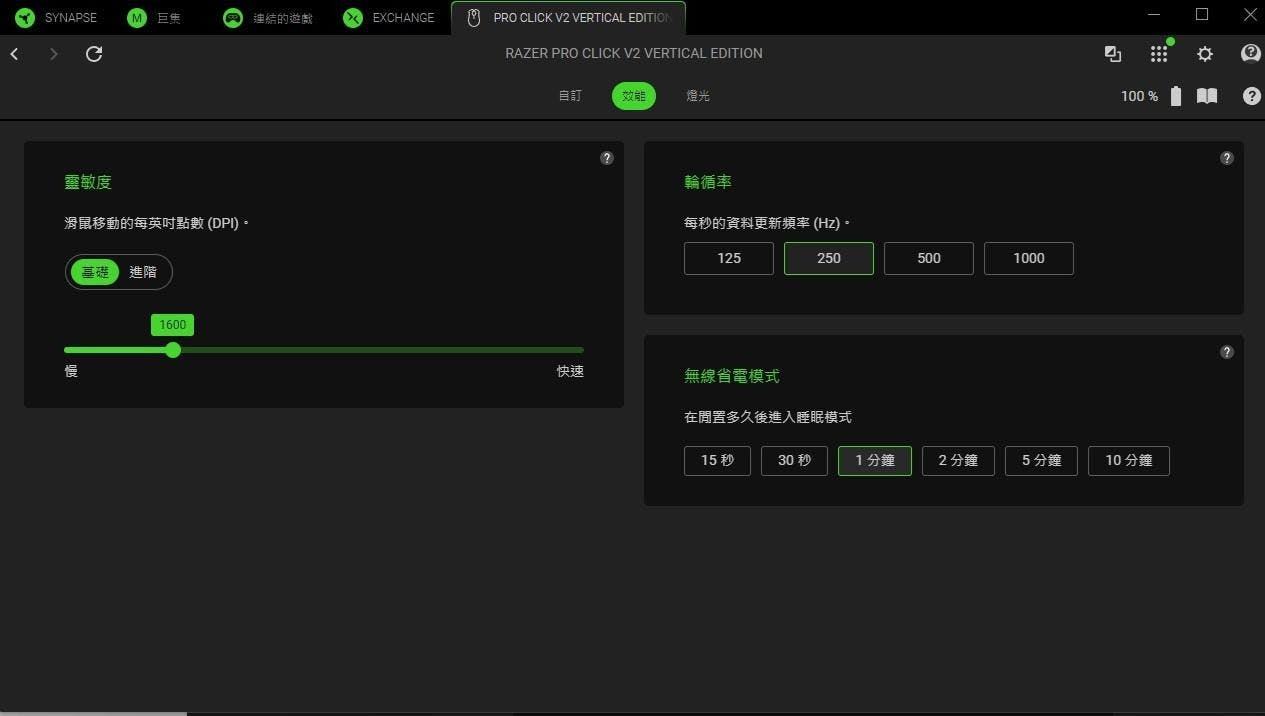The image size is (1265, 716).
Task: Click the RAZER PRO CLICK V2 VERTICAL EDITION title
Action: [x=634, y=54]
